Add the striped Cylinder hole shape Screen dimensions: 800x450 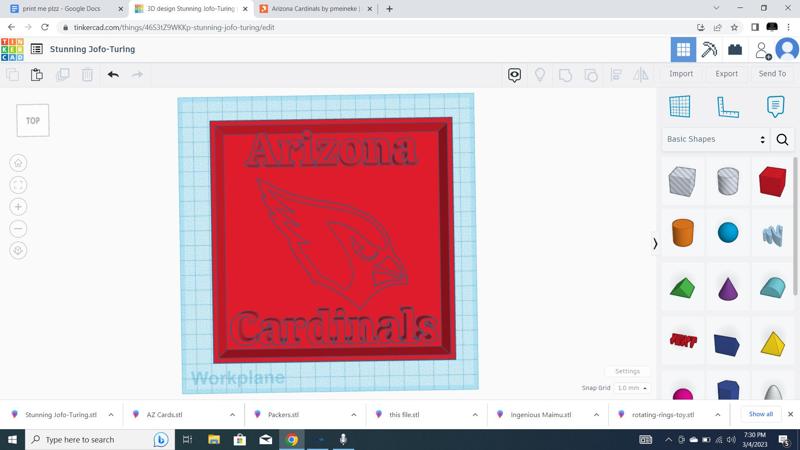tap(728, 181)
